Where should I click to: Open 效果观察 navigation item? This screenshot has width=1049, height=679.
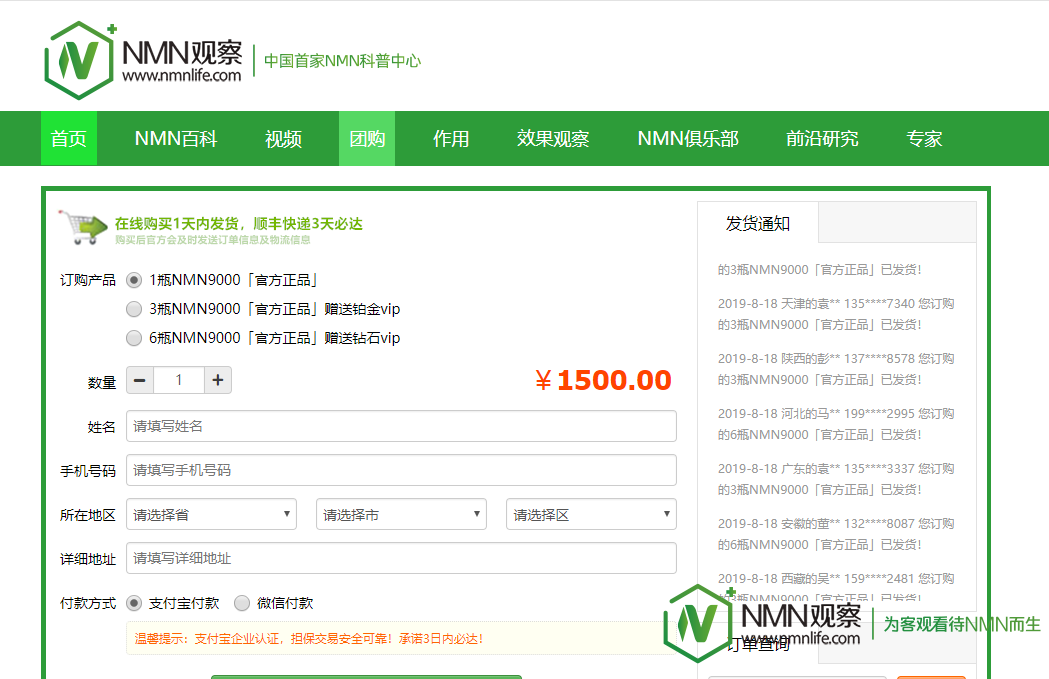pyautogui.click(x=553, y=138)
